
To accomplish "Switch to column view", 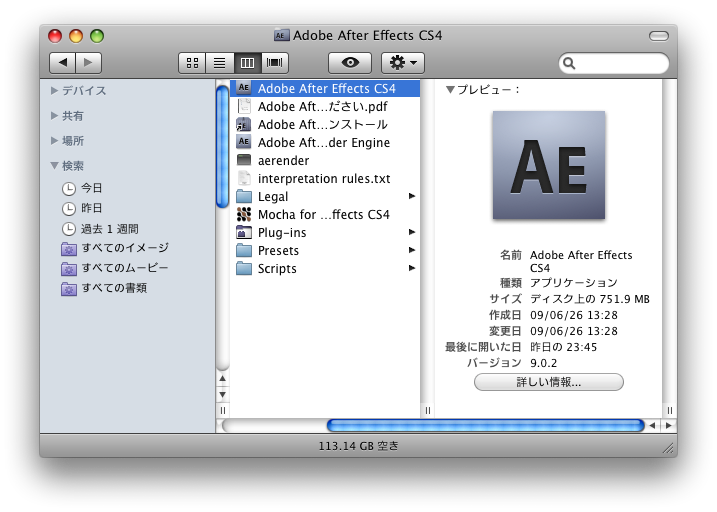I will point(247,63).
